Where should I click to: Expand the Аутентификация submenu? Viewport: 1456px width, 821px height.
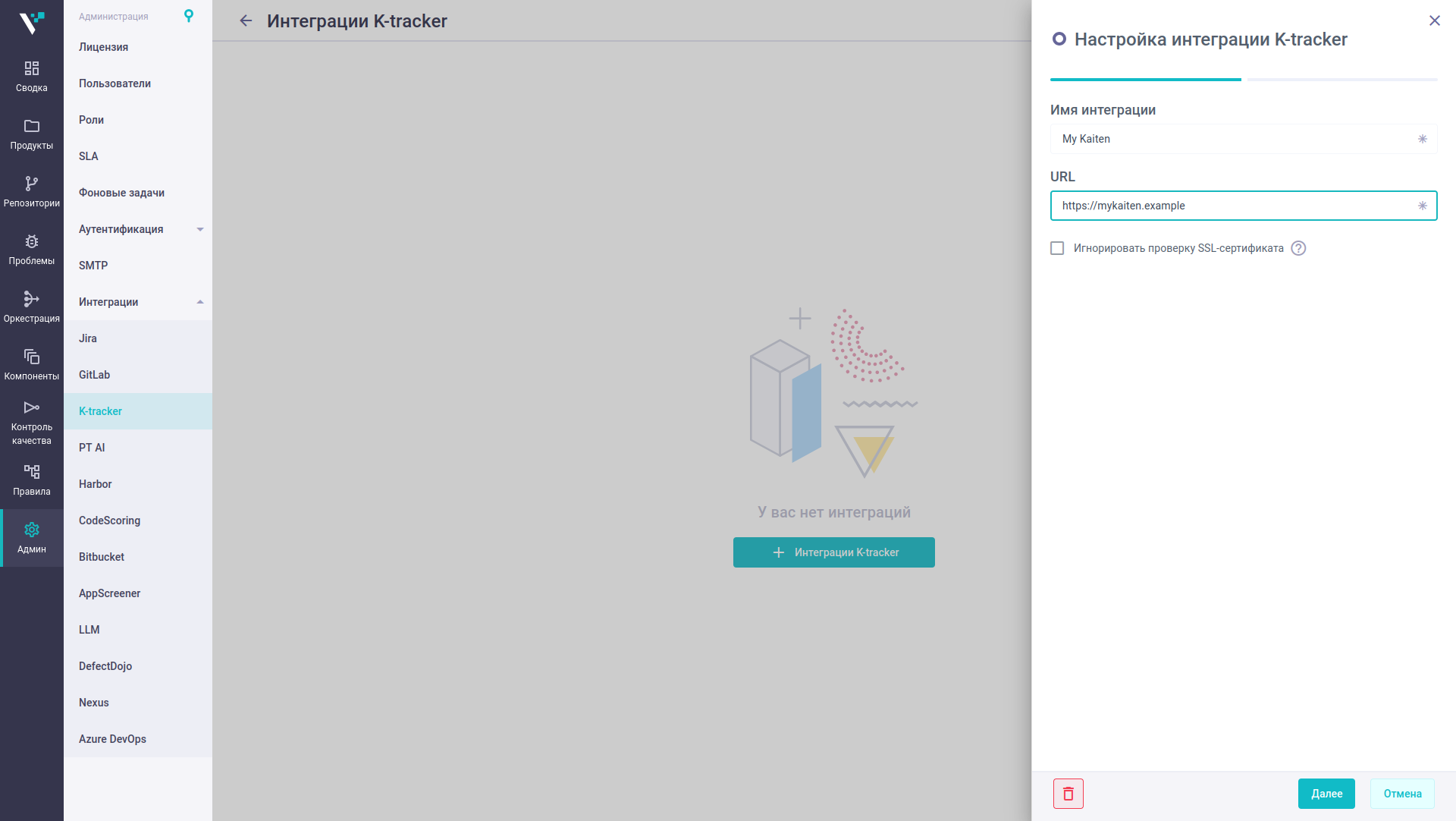[200, 229]
